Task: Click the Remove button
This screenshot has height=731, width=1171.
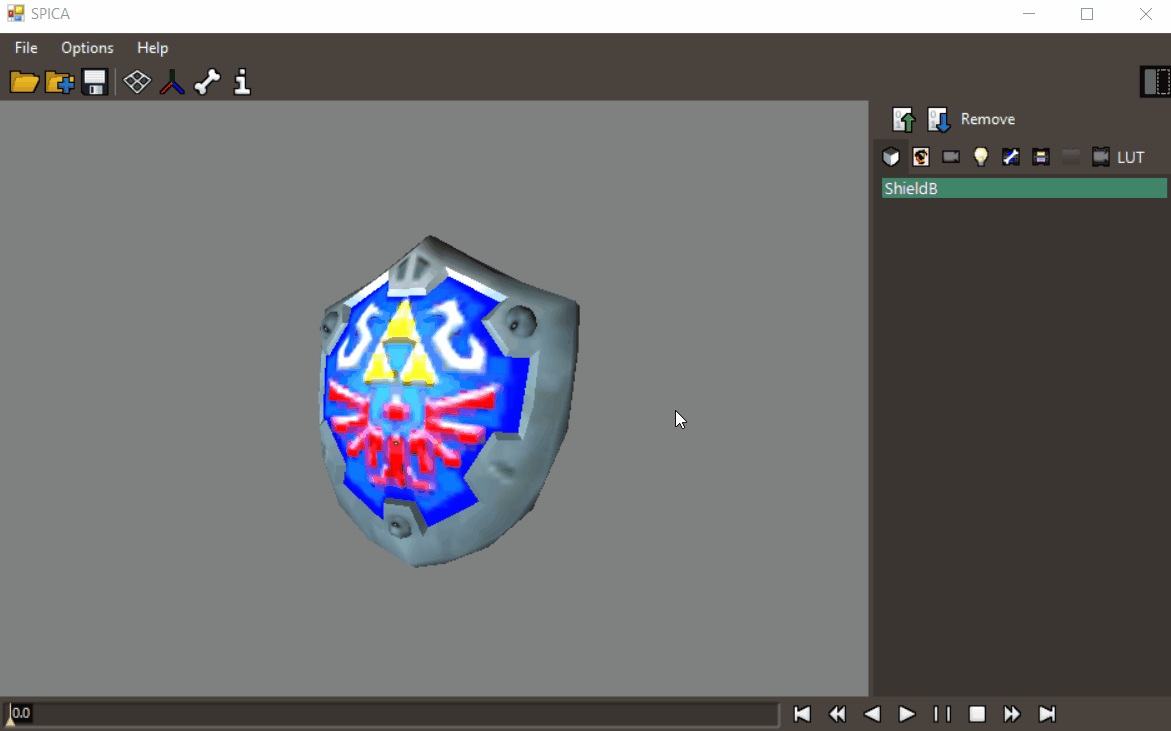Action: (x=987, y=119)
